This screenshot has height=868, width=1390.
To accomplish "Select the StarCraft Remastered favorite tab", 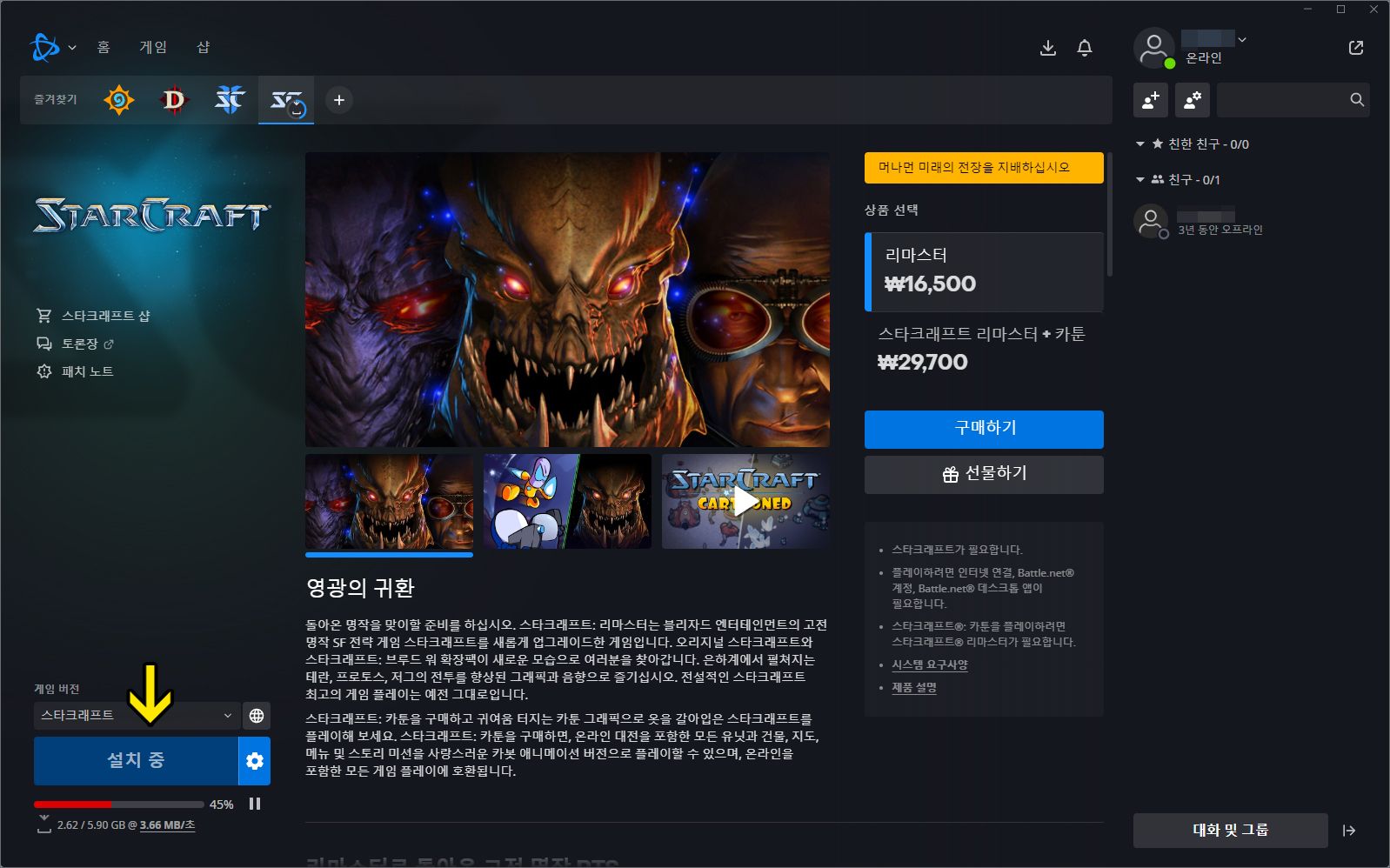I will point(286,100).
